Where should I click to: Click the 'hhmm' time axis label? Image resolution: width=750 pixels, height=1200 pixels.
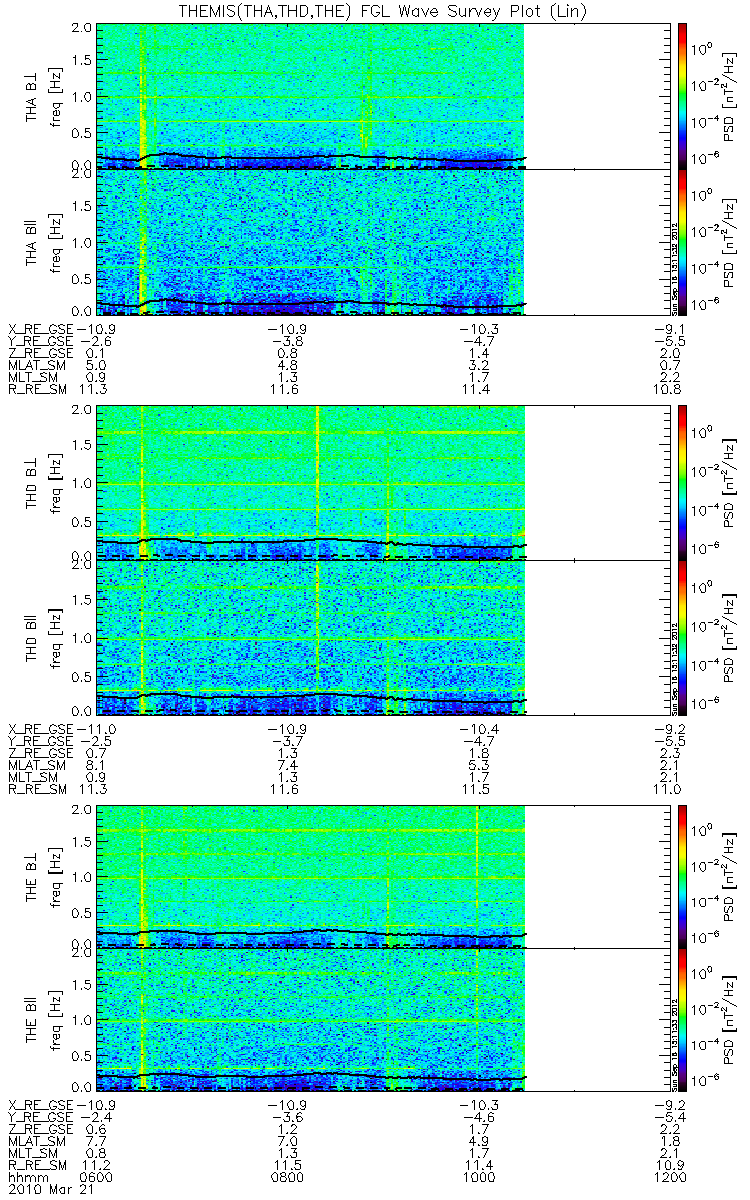[26, 1179]
